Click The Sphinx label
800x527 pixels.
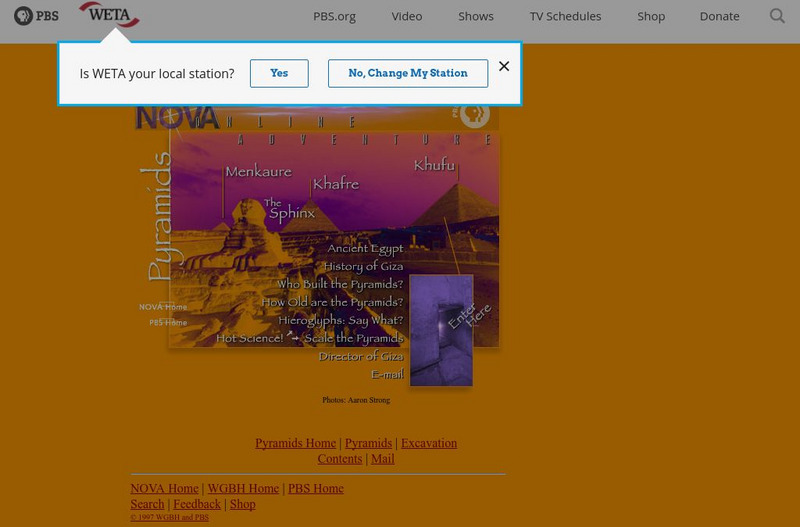[289, 209]
